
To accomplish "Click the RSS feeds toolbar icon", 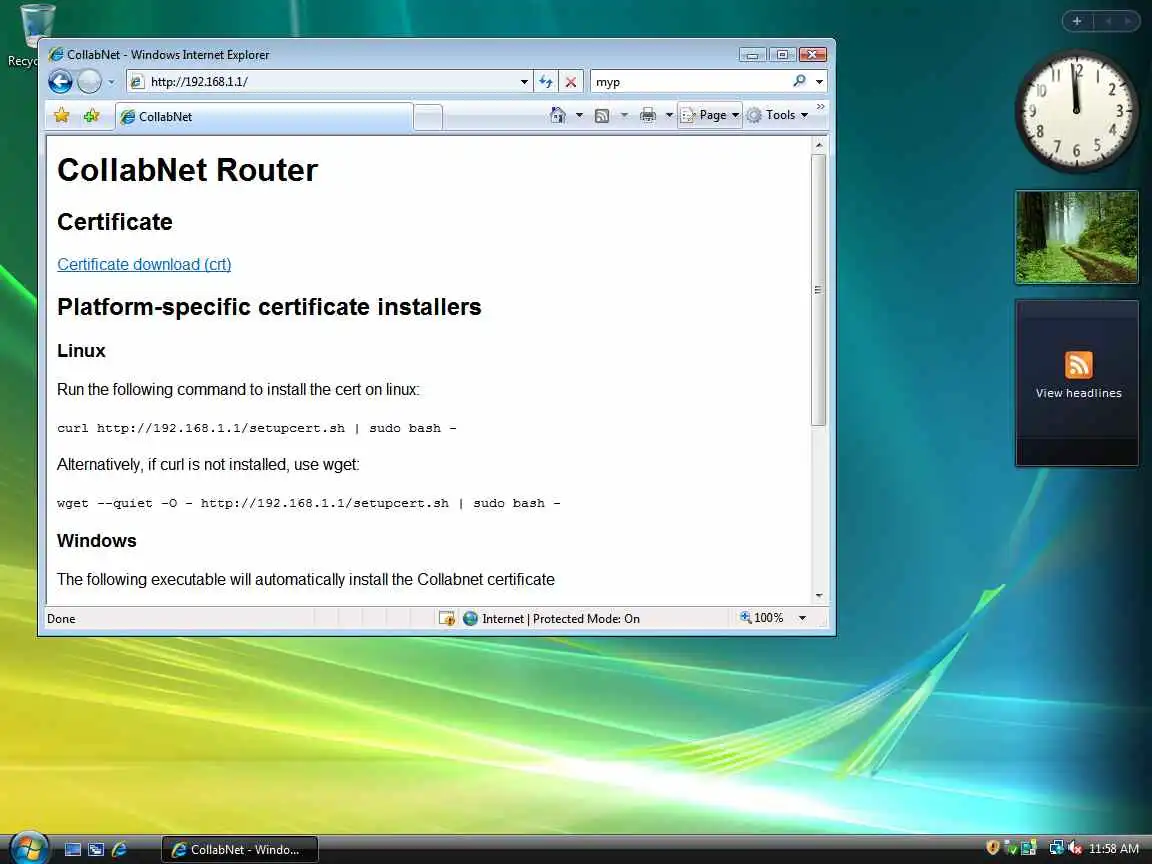I will tap(602, 115).
